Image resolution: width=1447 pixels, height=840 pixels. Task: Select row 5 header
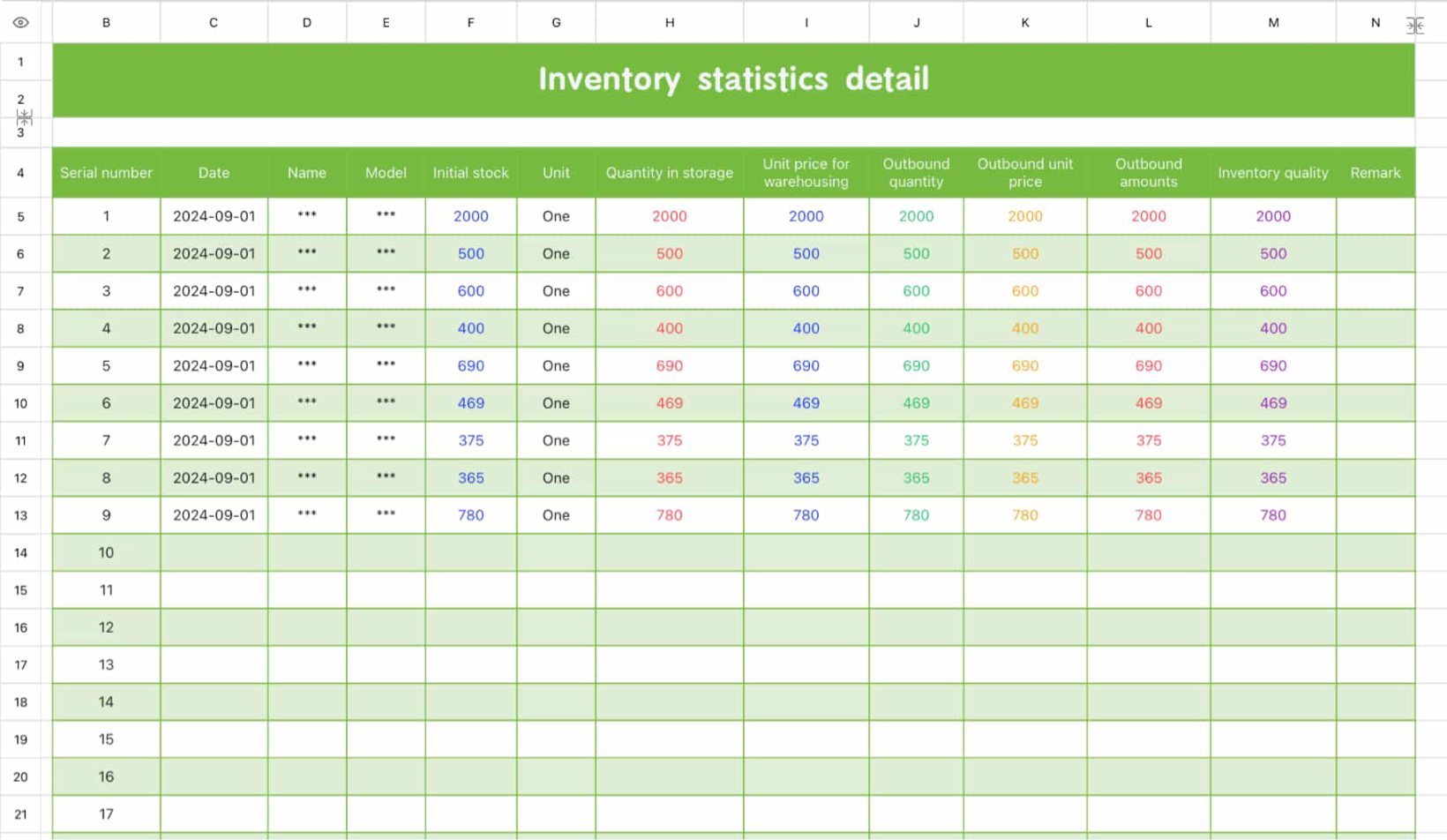pos(20,216)
